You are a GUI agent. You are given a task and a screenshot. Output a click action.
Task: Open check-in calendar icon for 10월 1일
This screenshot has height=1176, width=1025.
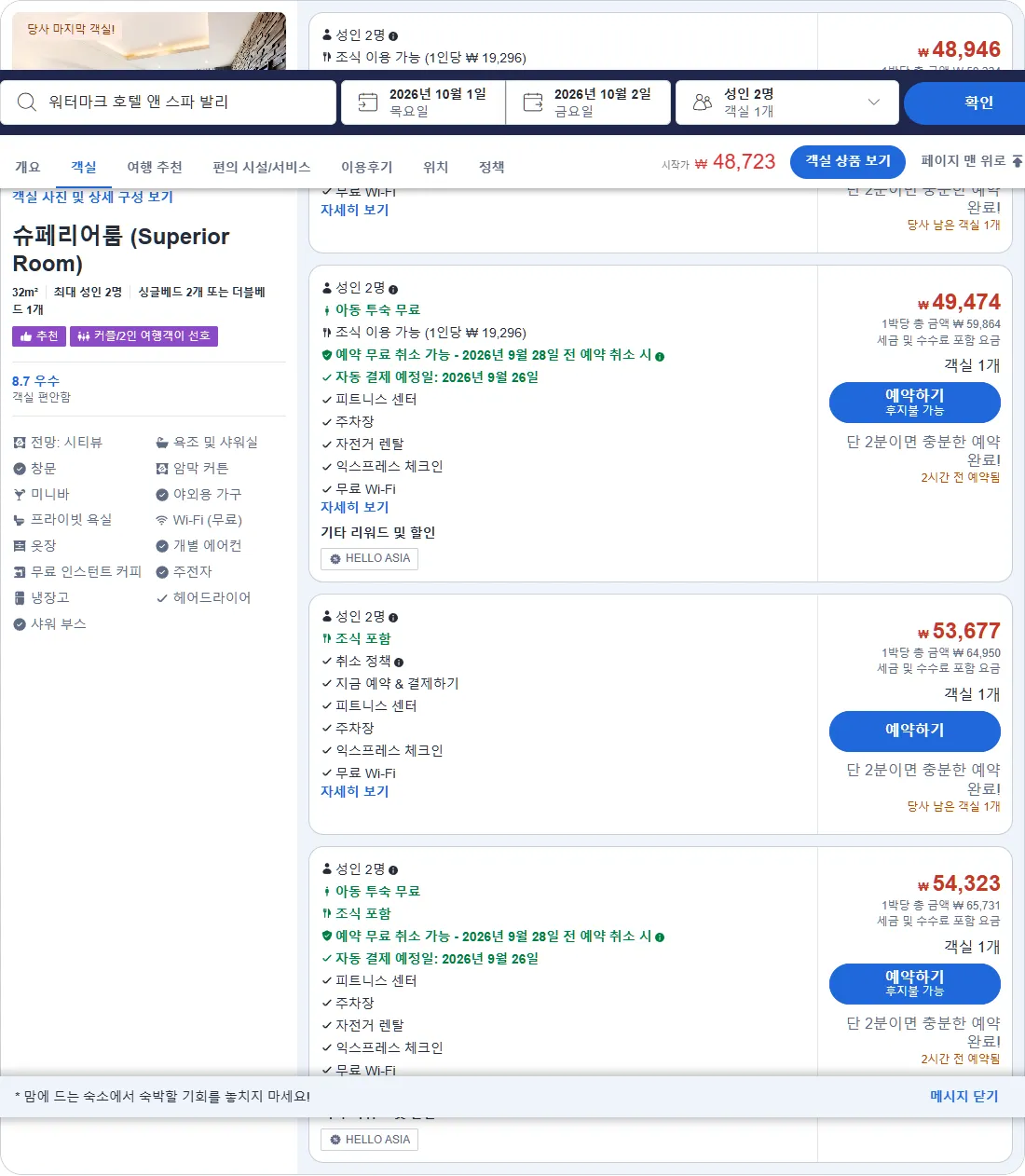(x=368, y=102)
